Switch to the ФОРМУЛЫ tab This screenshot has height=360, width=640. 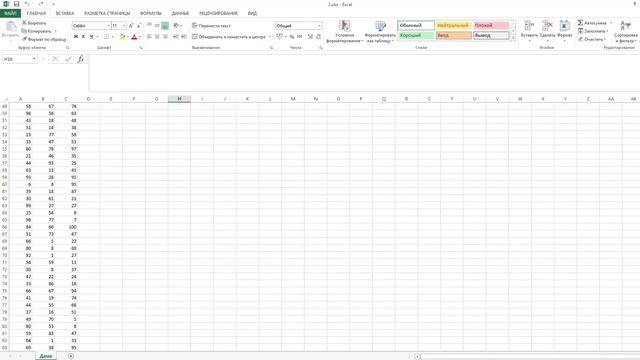[151, 13]
